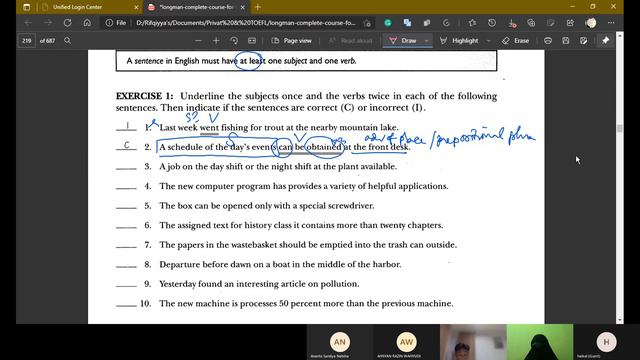Activate the Highlight tool
Image resolution: width=640 pixels, height=360 pixels.
pos(459,40)
